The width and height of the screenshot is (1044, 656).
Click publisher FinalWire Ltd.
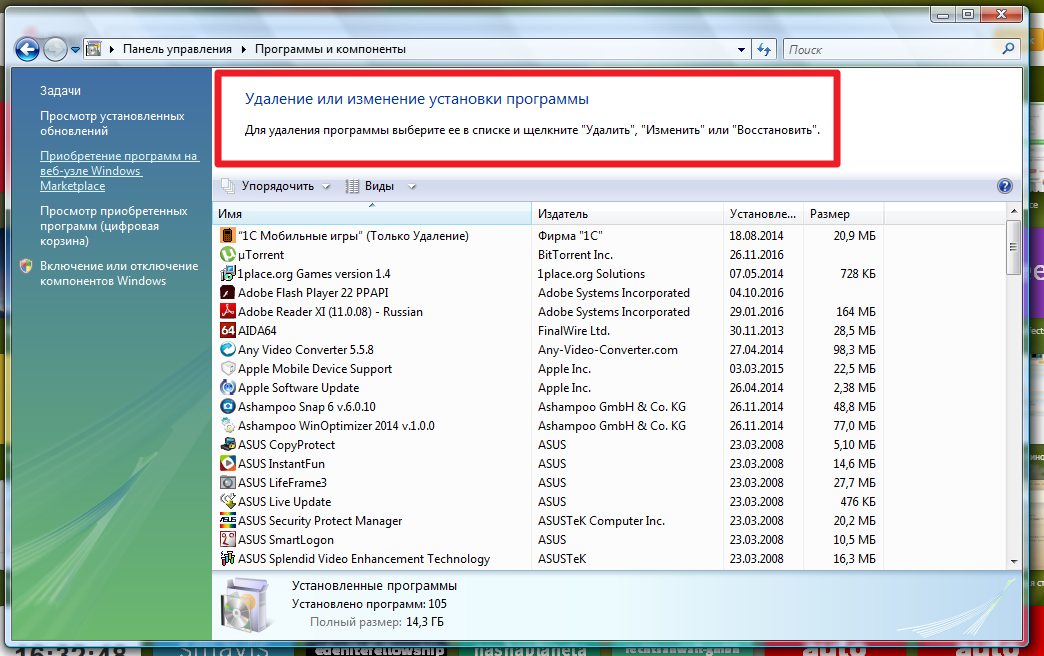click(573, 331)
